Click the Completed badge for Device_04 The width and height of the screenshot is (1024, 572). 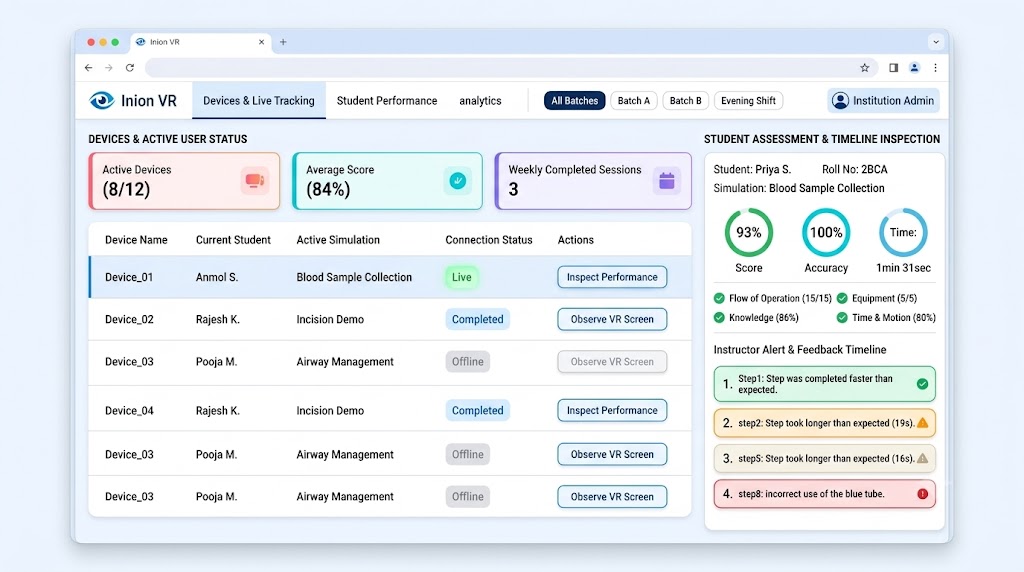[x=477, y=410]
